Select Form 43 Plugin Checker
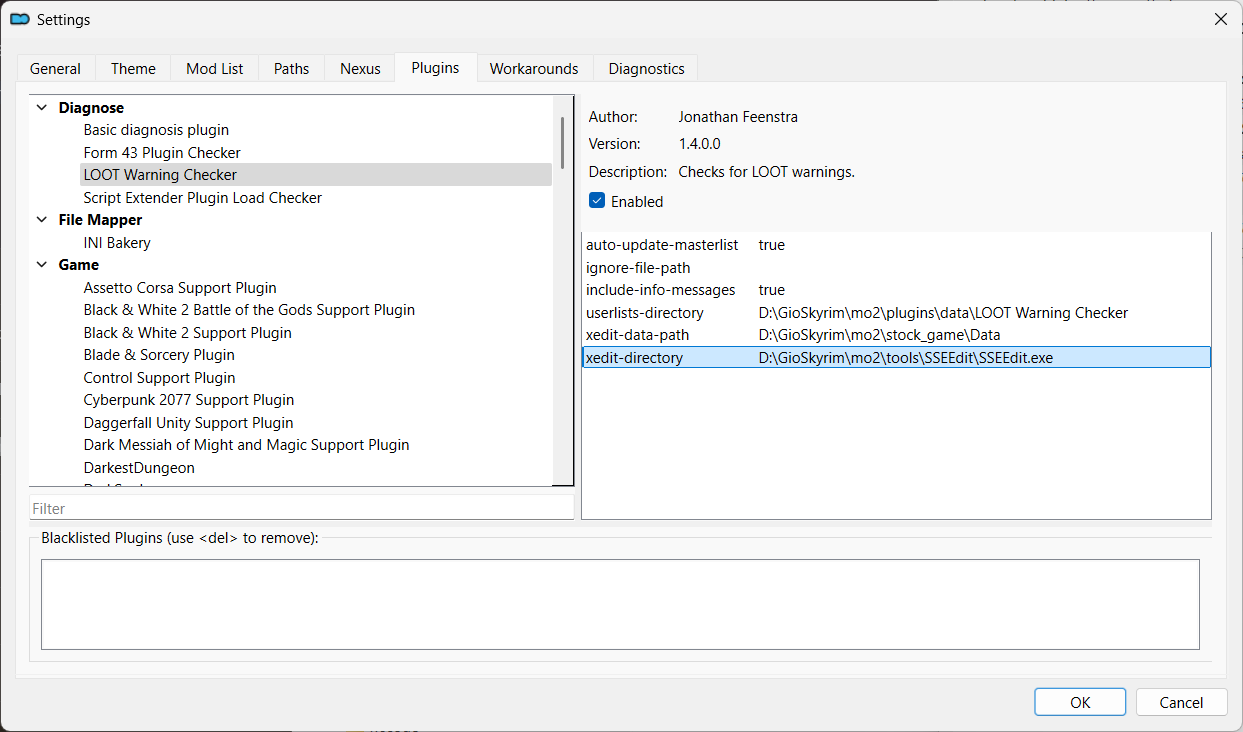Image resolution: width=1243 pixels, height=732 pixels. point(162,153)
